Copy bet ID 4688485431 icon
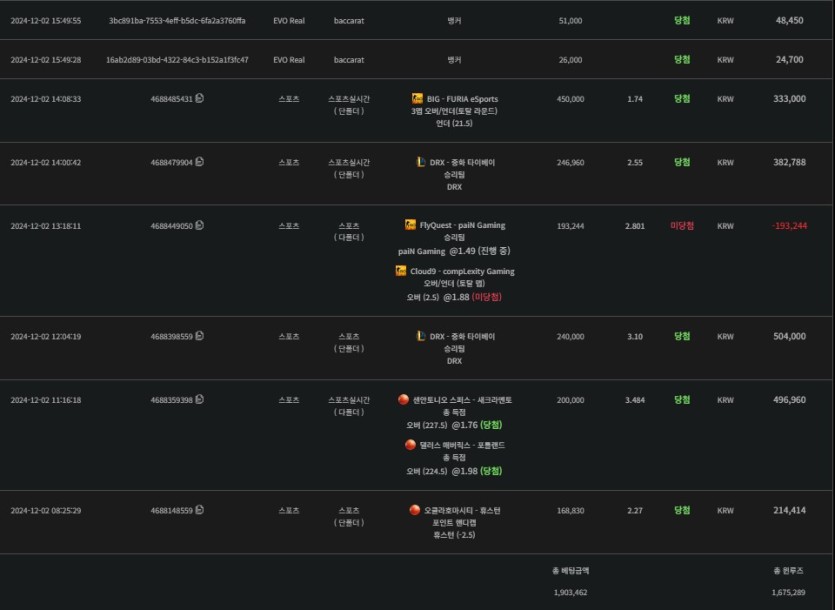 click(200, 99)
